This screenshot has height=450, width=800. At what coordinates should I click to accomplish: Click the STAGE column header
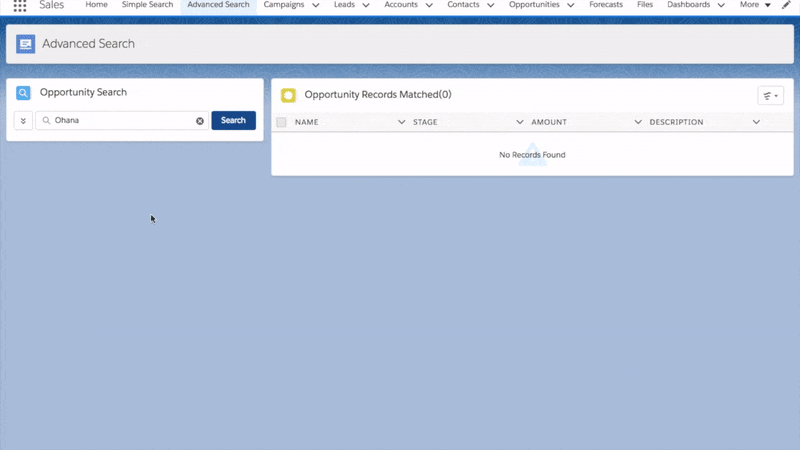coord(425,122)
